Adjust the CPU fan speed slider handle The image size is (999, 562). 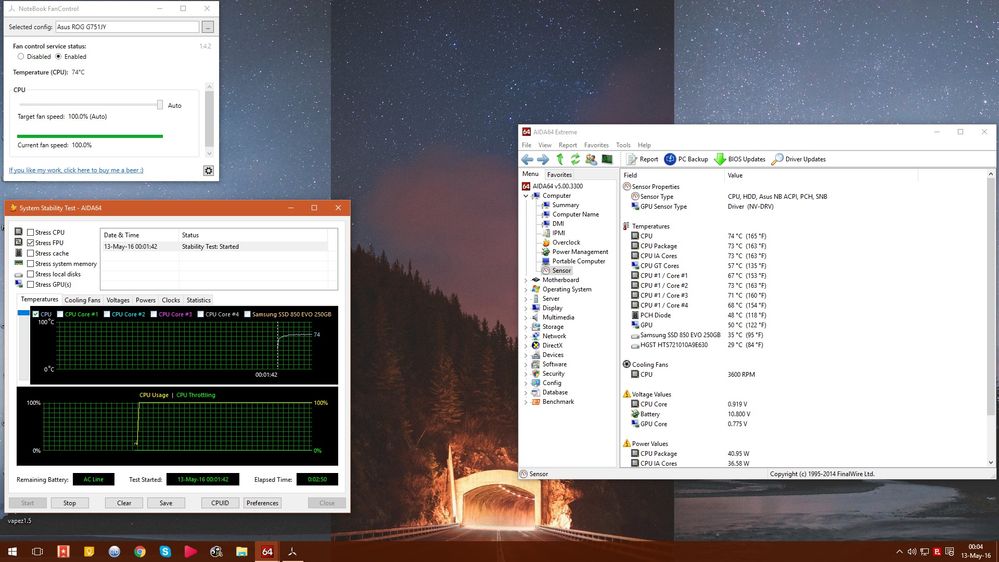coord(160,104)
